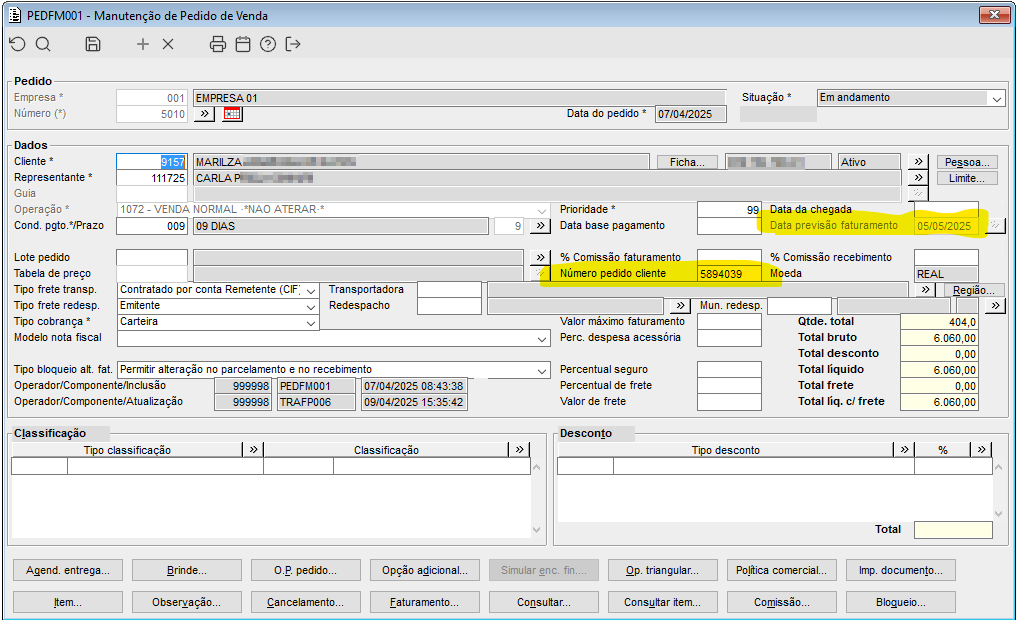1016x620 pixels.
Task: Click the Brinde... button
Action: 187,570
